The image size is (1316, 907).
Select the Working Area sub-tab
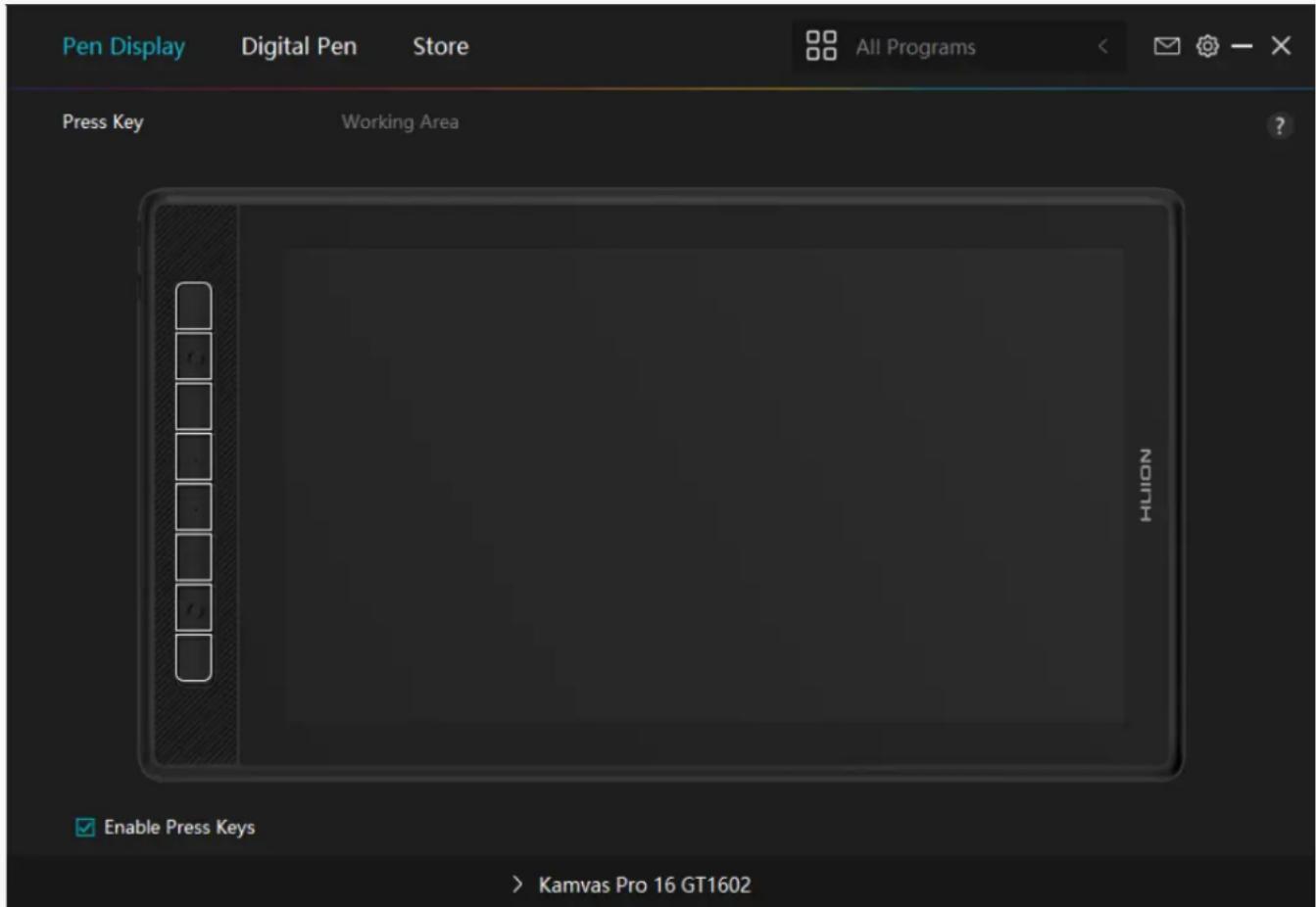coord(400,122)
